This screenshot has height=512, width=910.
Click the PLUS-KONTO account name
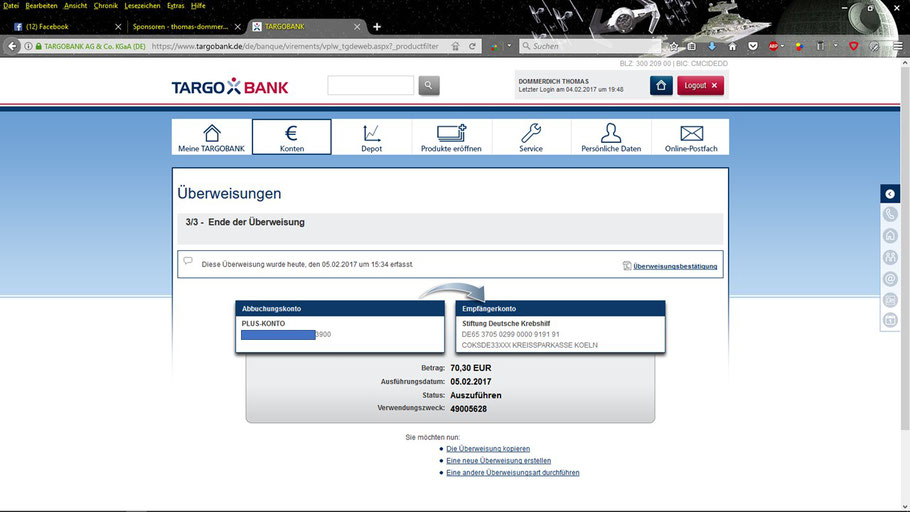point(263,323)
